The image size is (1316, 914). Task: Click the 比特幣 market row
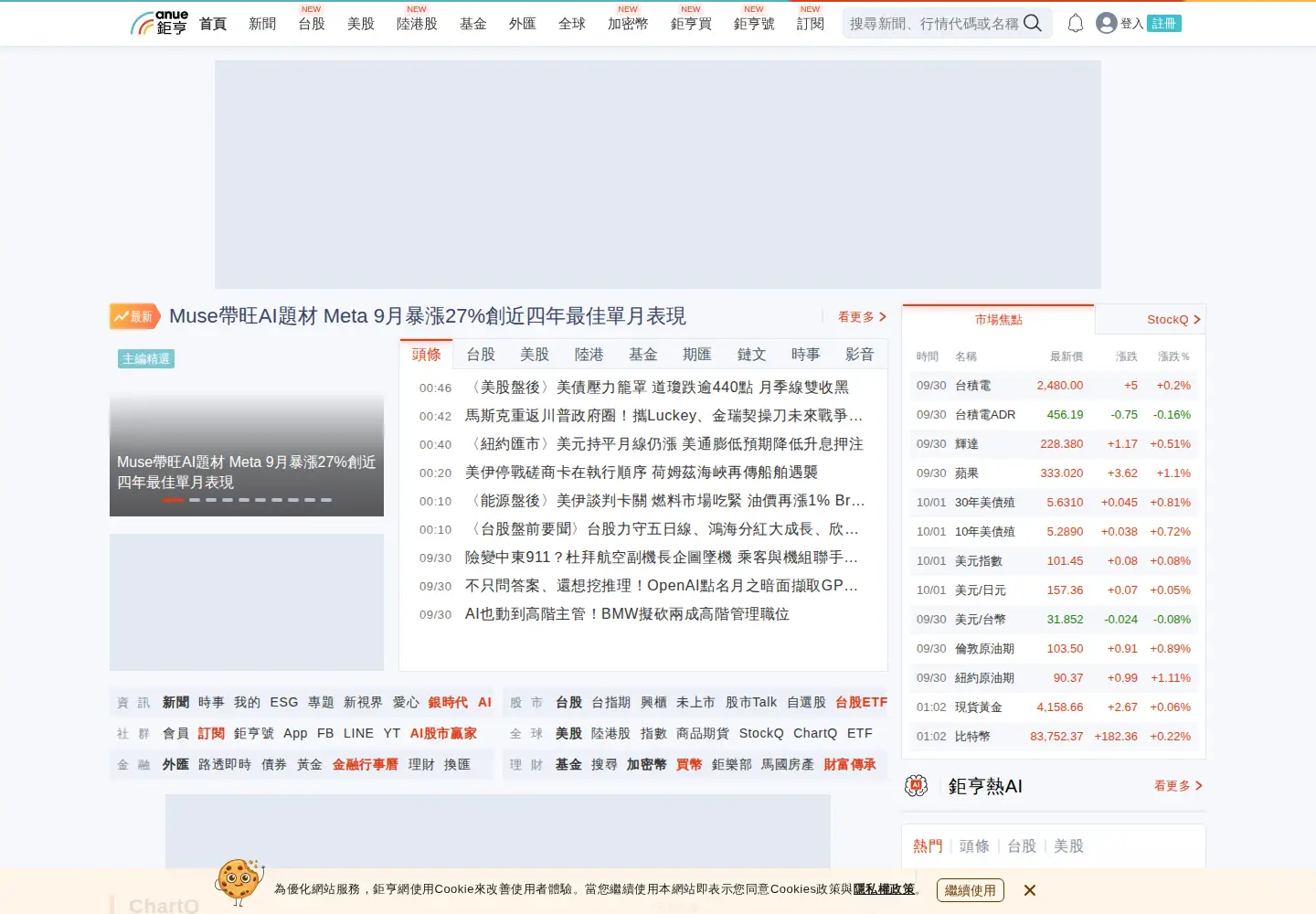(1054, 737)
